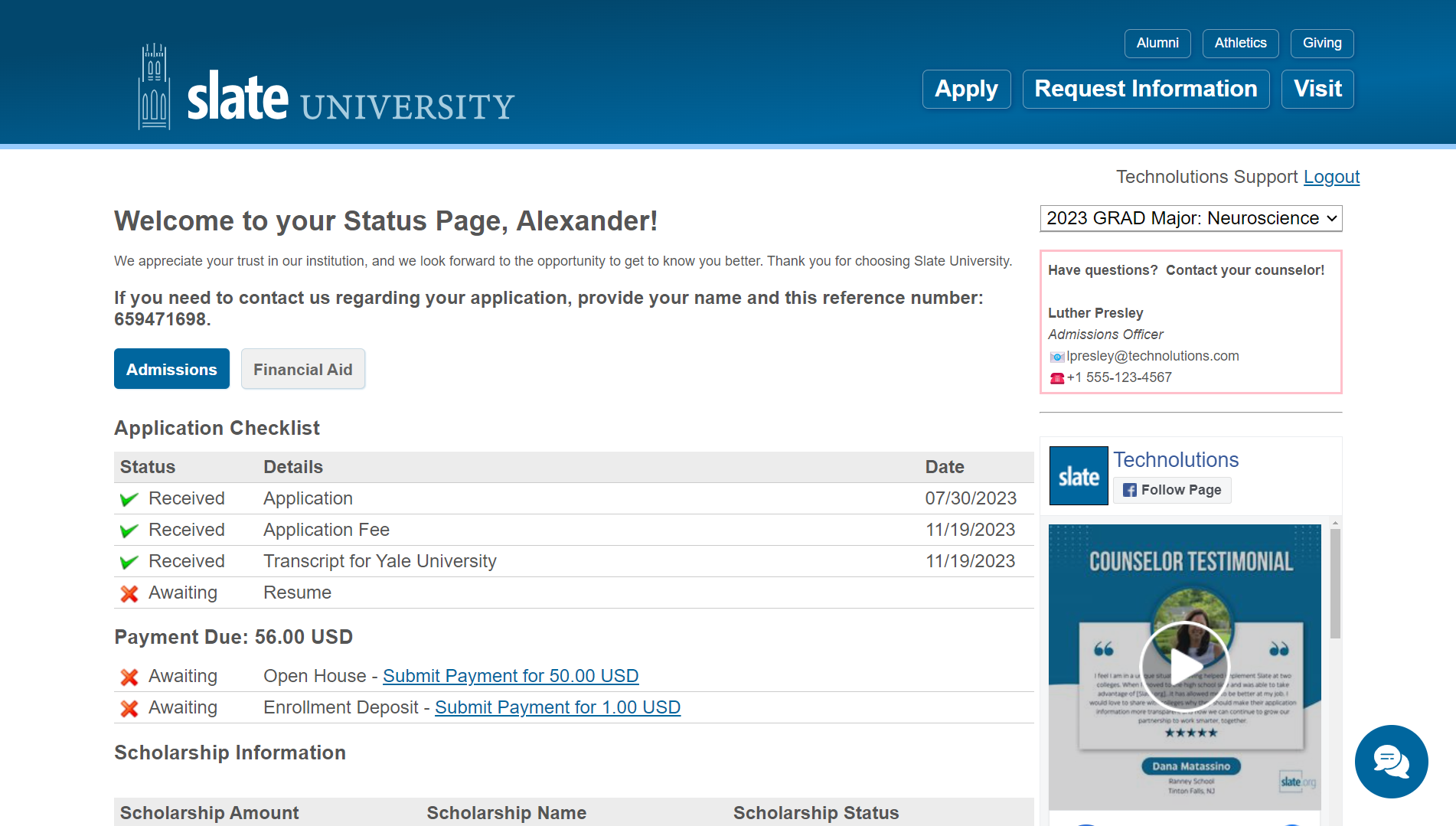This screenshot has height=826, width=1456.
Task: Click the Technolutions slate page logo
Action: [1078, 475]
